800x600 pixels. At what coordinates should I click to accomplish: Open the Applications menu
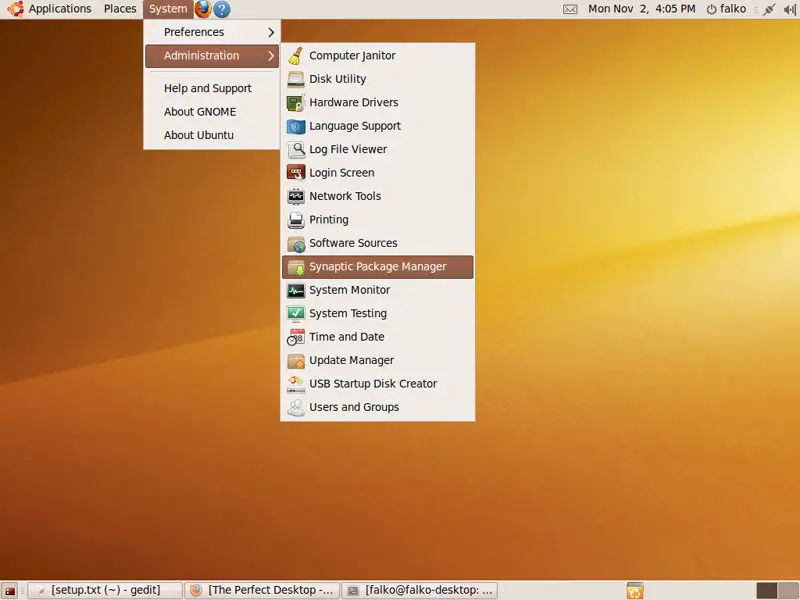(49, 9)
